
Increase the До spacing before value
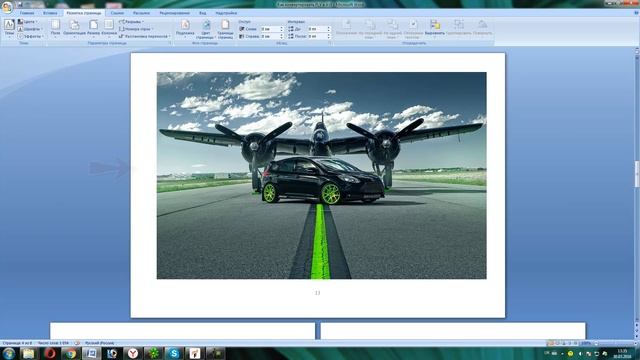pos(329,28)
